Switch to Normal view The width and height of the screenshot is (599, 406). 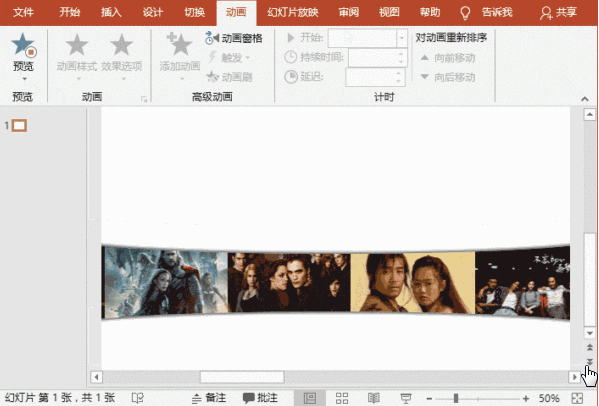click(x=310, y=398)
